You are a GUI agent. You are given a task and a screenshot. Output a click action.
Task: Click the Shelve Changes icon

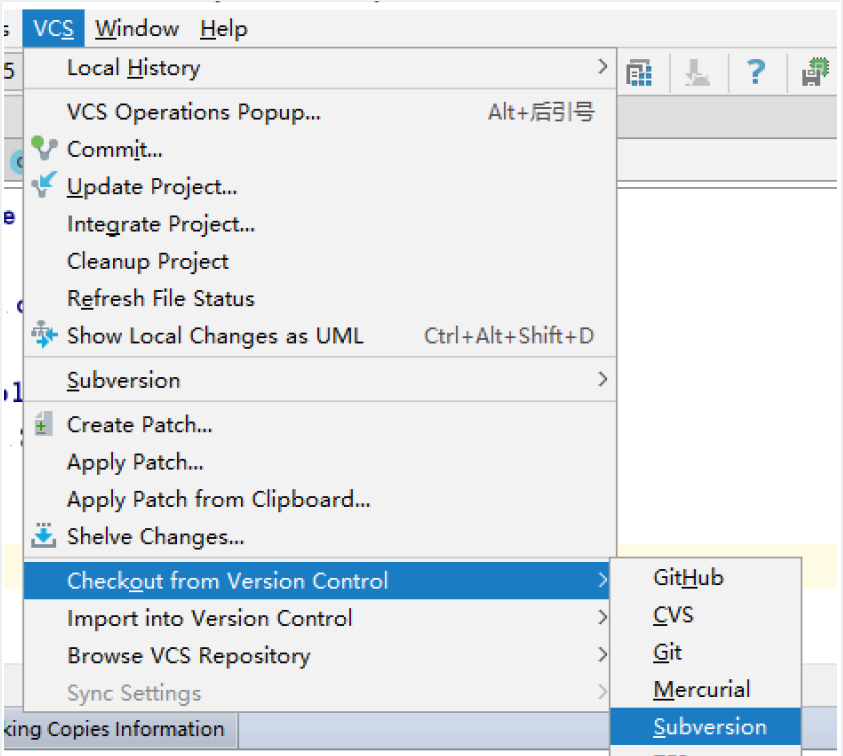(x=44, y=536)
